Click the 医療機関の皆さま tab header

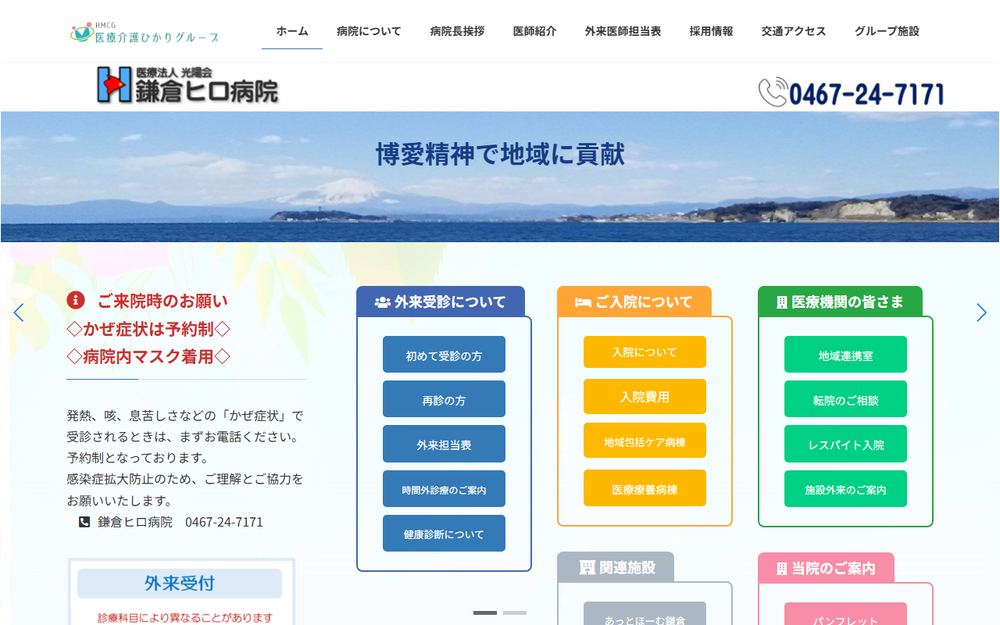pyautogui.click(x=840, y=301)
